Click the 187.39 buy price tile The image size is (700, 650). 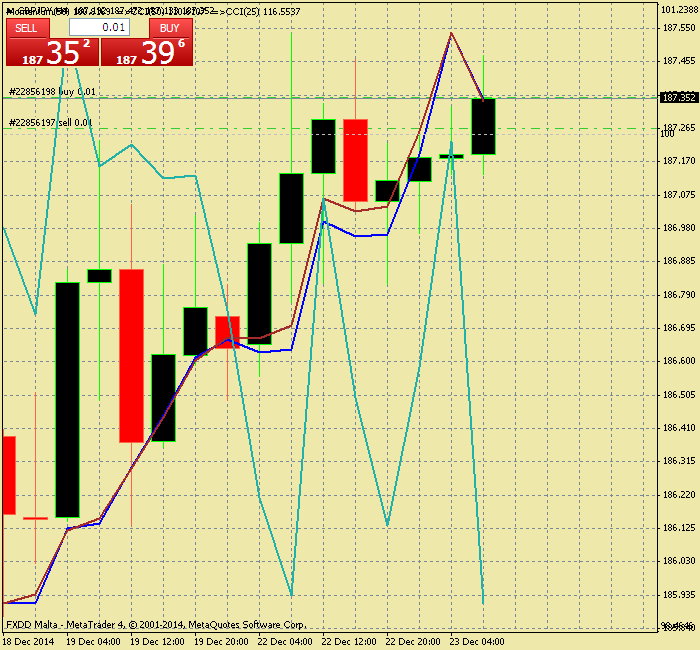click(147, 54)
